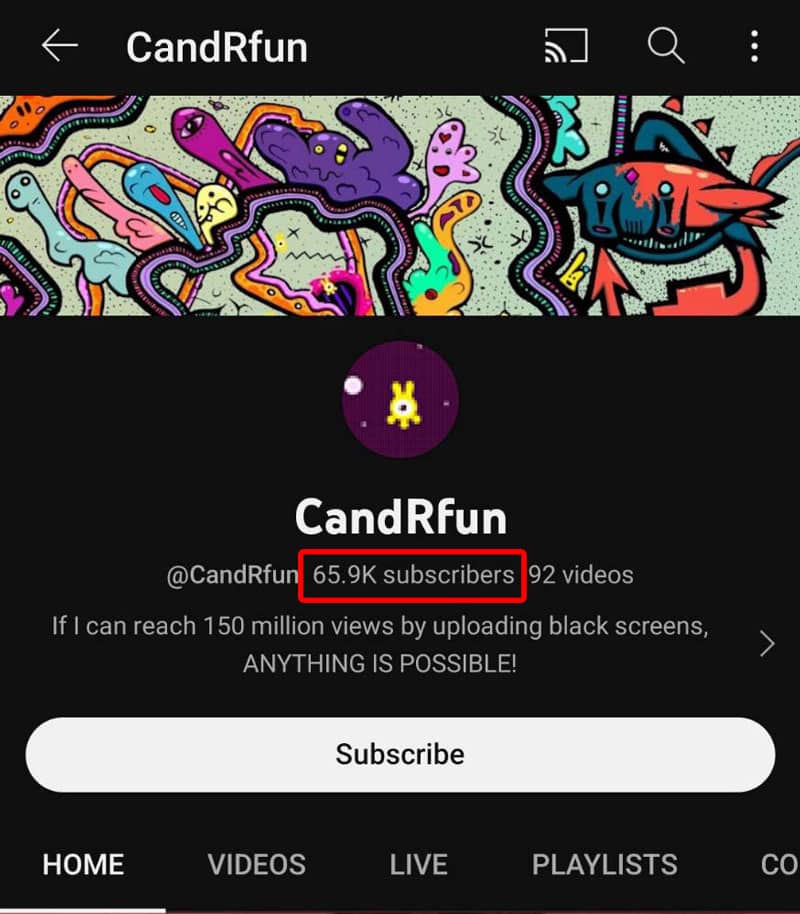800x914 pixels.
Task: Open the partially visible CO tab
Action: tap(780, 864)
